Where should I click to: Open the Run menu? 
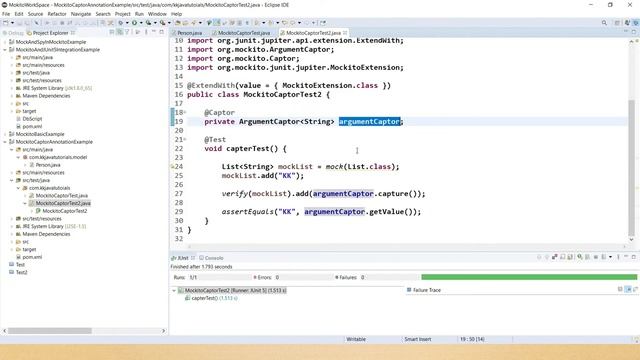[x=139, y=14]
